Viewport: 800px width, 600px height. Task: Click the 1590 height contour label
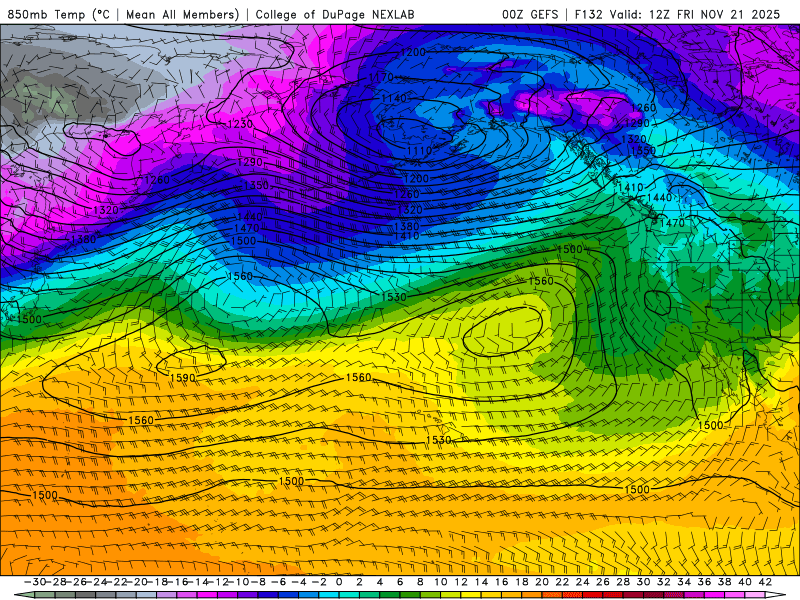[x=183, y=378]
